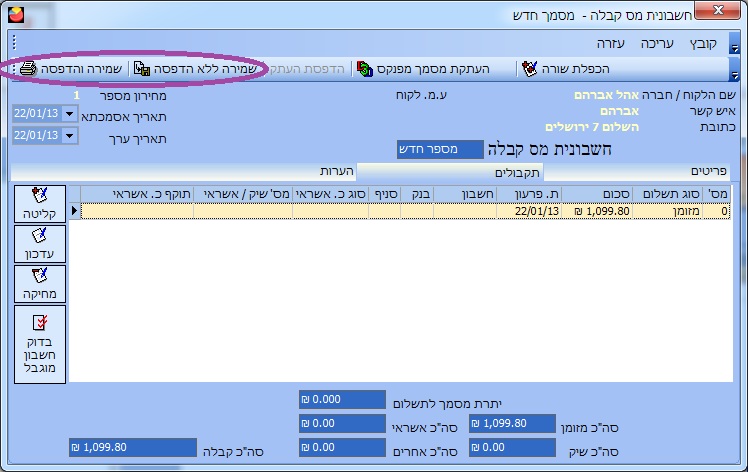
Task: Click the מספר חדש field
Action: 440,149
